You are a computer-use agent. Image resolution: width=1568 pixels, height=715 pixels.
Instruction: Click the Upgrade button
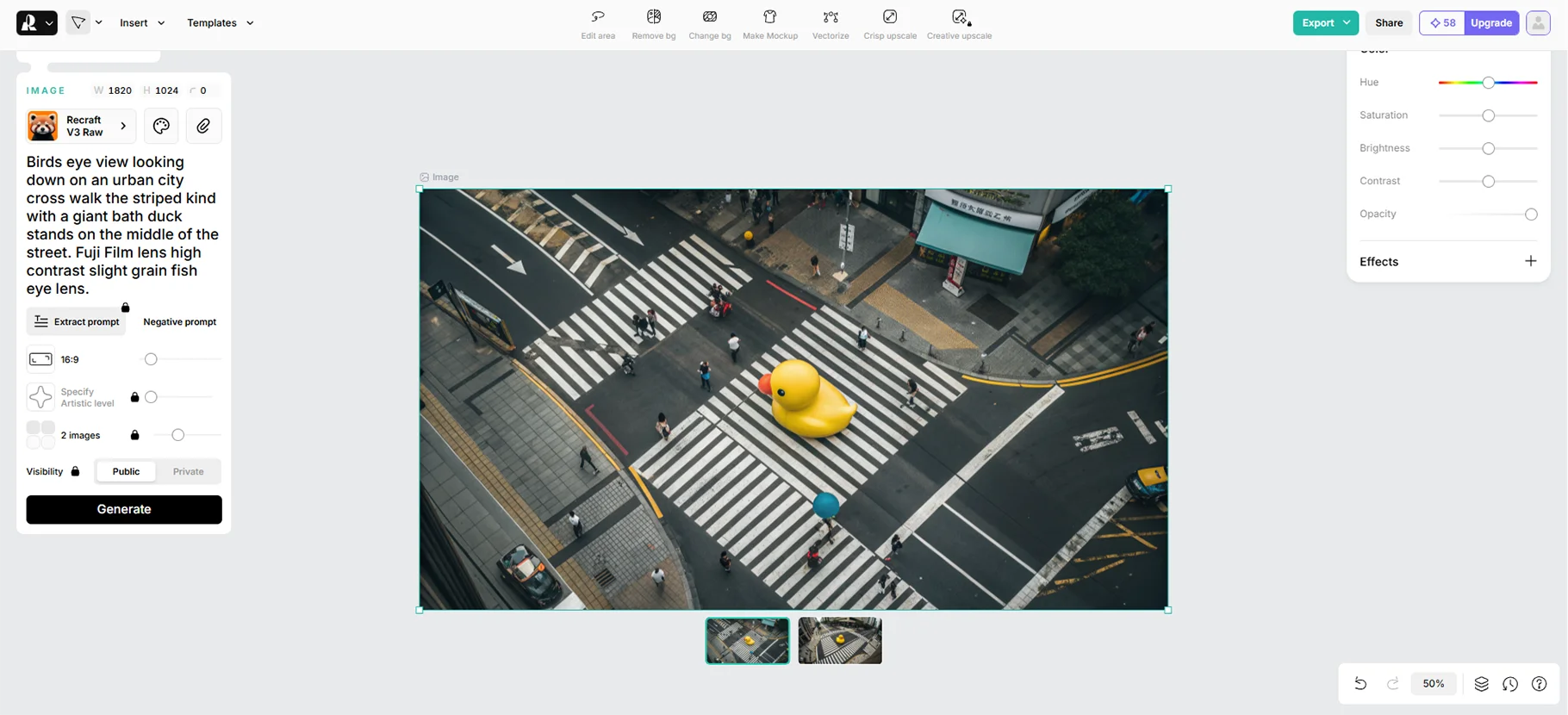(x=1491, y=23)
